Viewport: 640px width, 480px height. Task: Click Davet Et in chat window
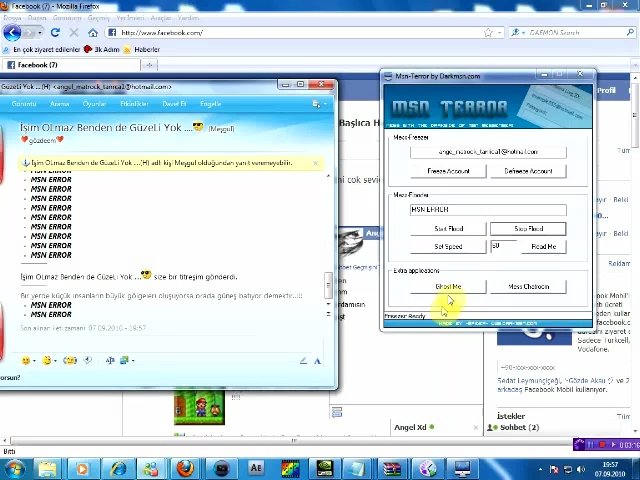pos(174,104)
